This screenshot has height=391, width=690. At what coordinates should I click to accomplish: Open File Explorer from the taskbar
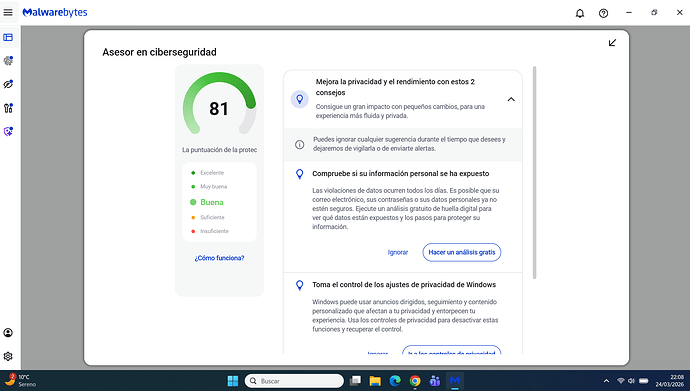coord(375,381)
